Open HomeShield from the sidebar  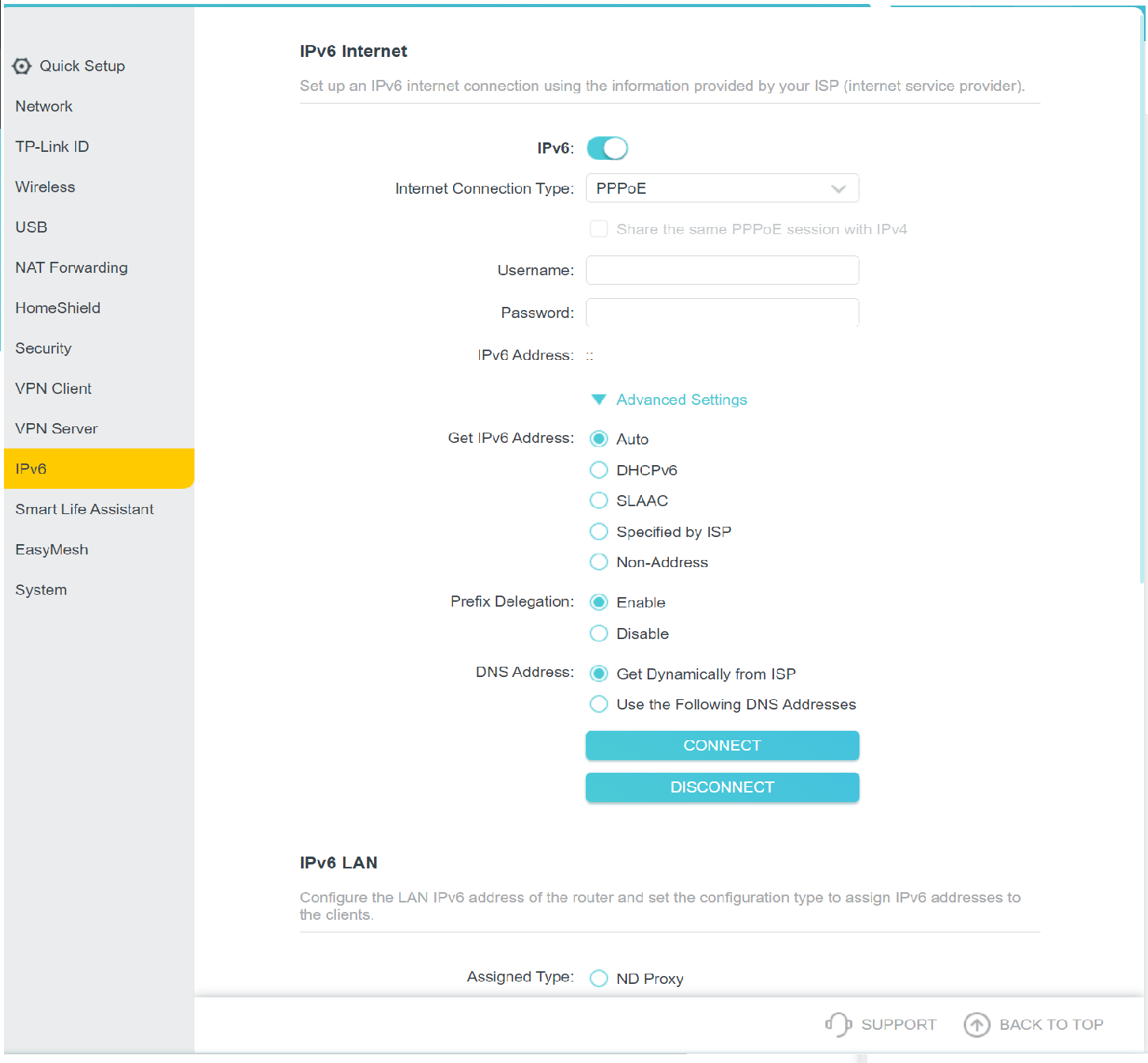click(x=58, y=308)
